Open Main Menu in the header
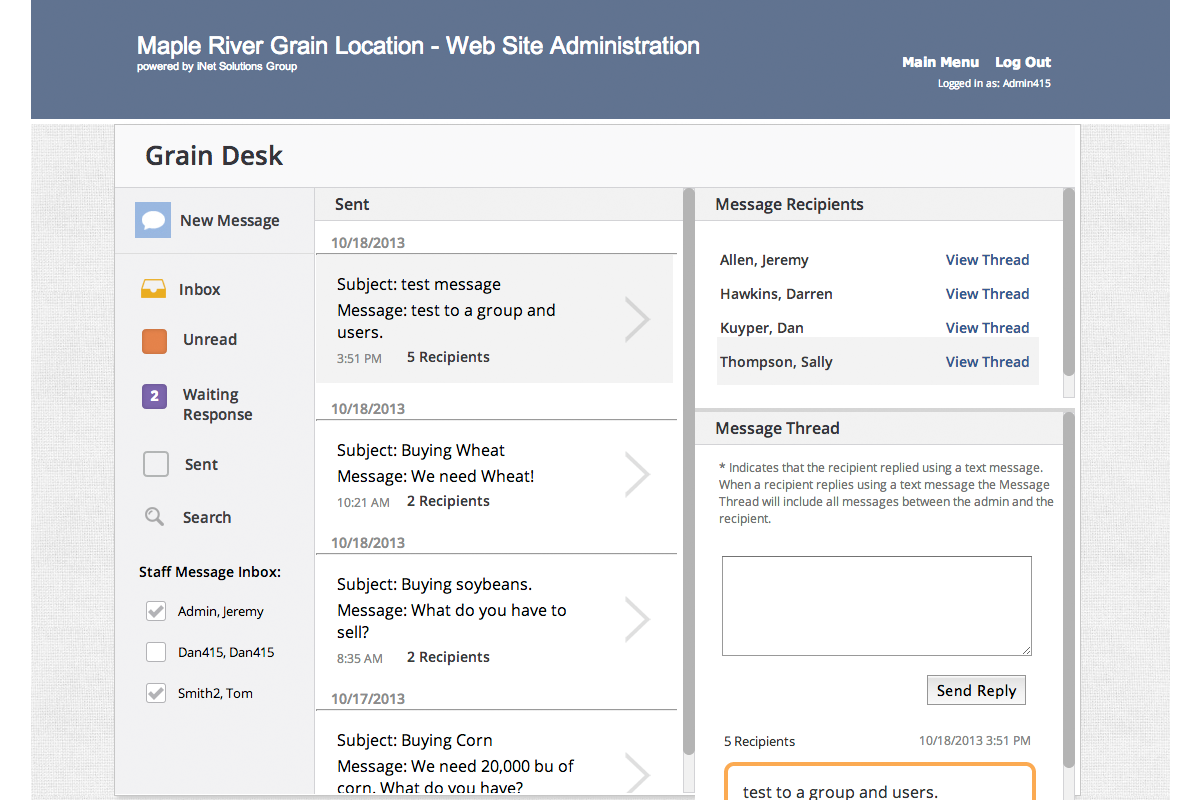The image size is (1200, 800). pyautogui.click(x=940, y=62)
